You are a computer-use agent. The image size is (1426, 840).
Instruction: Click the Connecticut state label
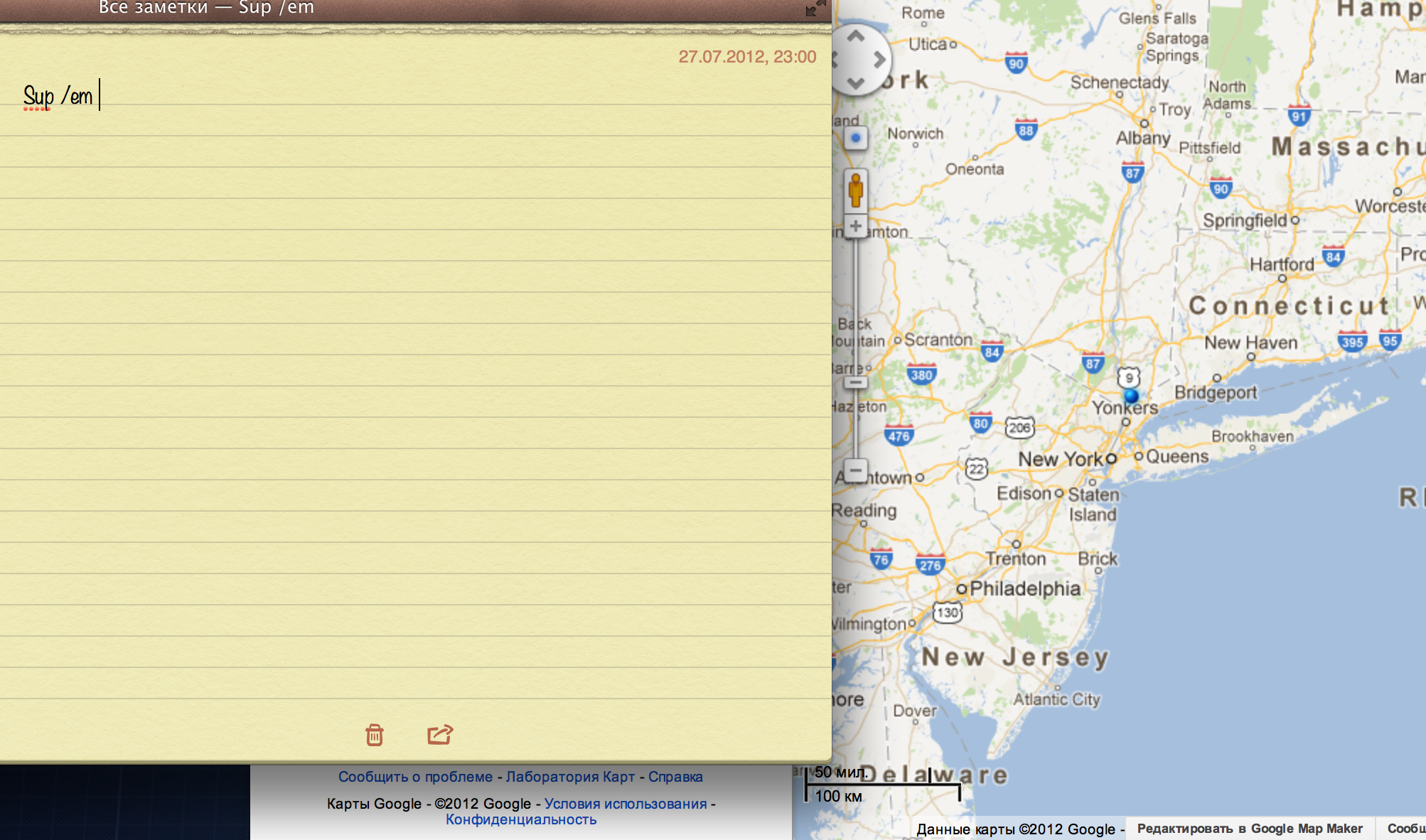pyautogui.click(x=1289, y=306)
